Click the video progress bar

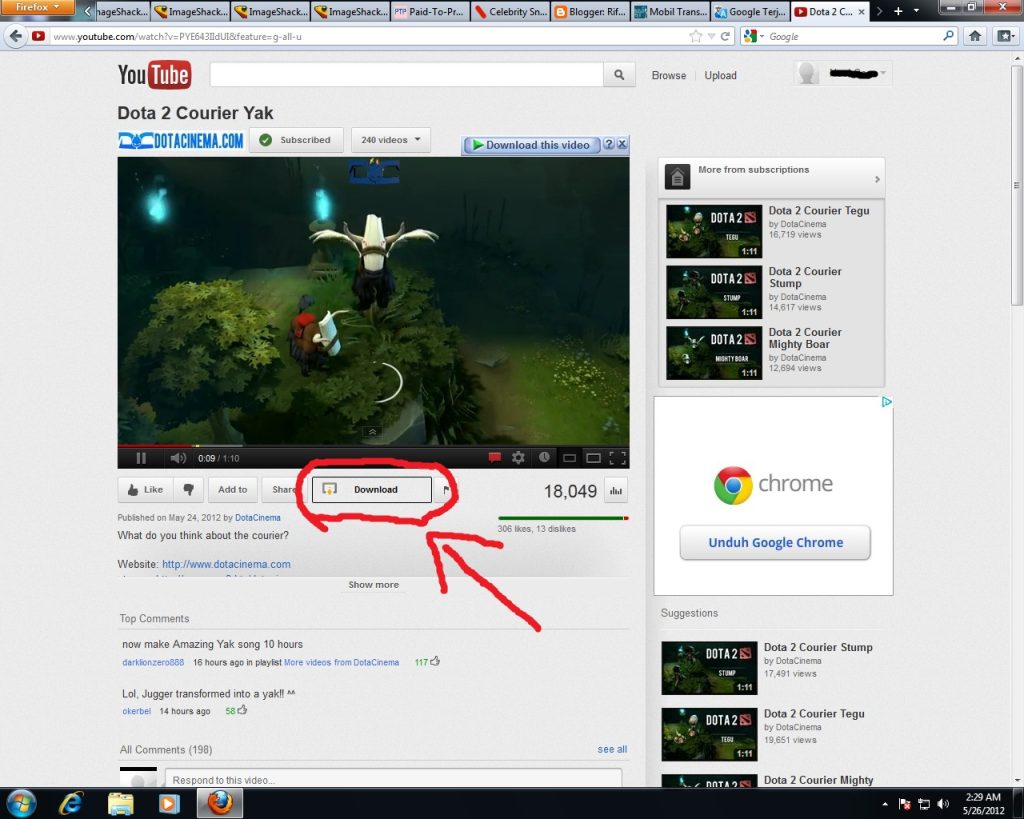coord(374,446)
